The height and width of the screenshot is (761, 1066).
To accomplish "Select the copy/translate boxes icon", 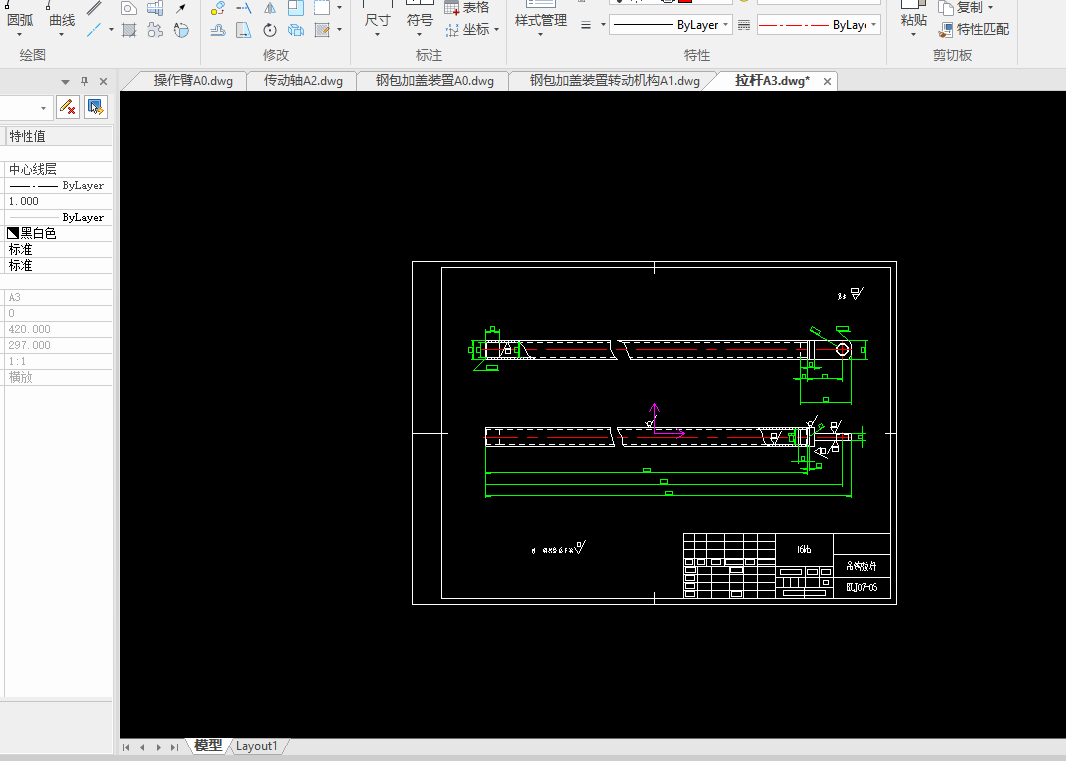I will (296, 30).
